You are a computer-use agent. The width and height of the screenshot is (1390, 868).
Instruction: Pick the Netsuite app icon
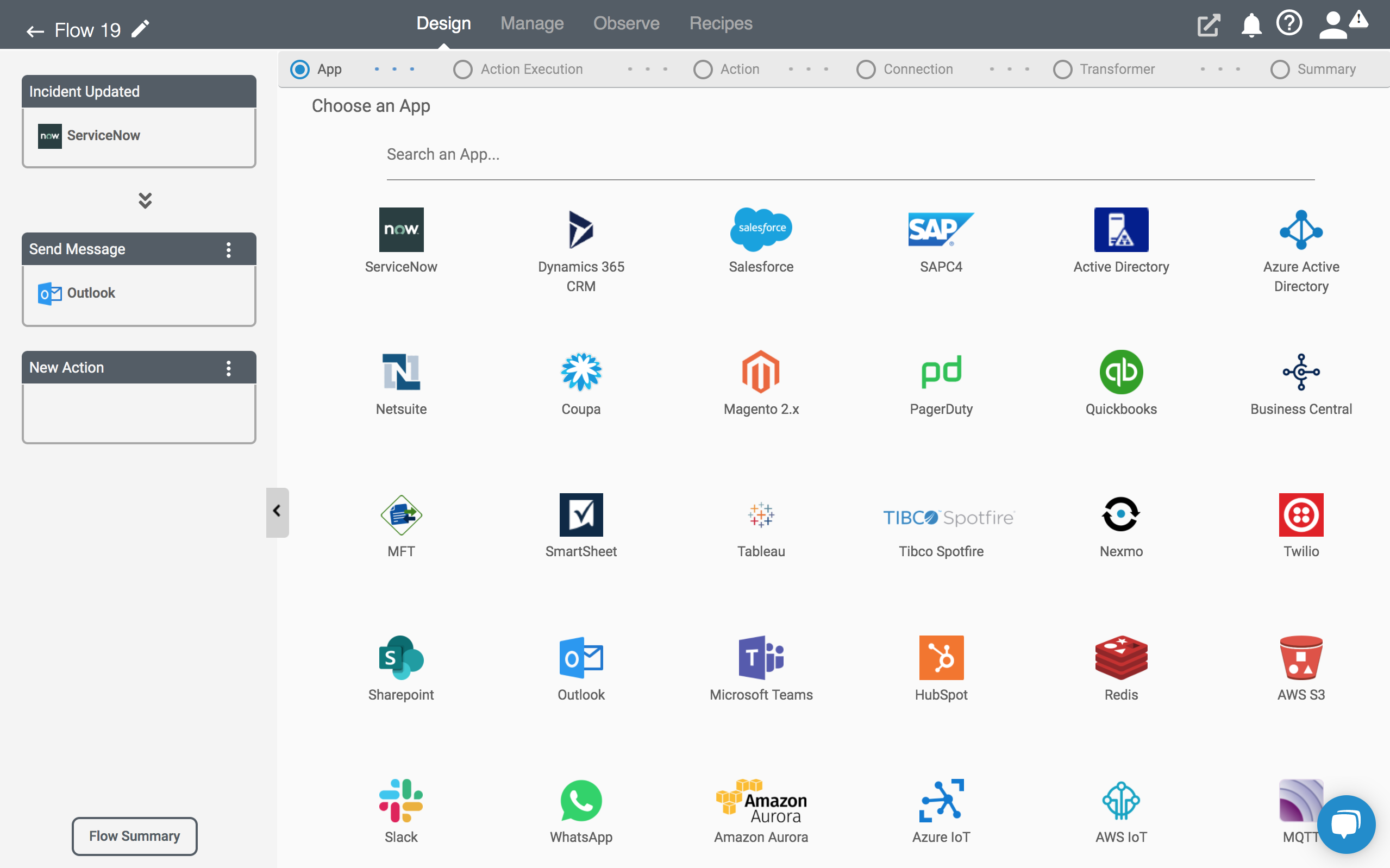[x=400, y=372]
